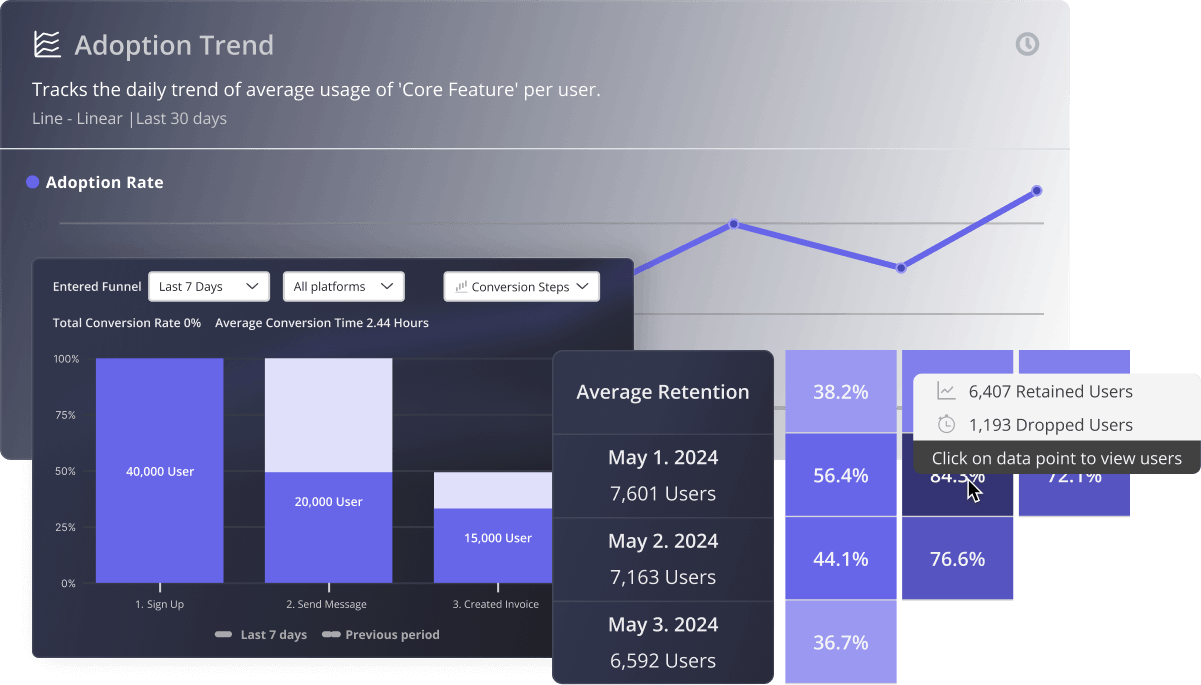This screenshot has height=685, width=1201.
Task: Open the Conversion Steps dropdown
Action: click(x=521, y=287)
